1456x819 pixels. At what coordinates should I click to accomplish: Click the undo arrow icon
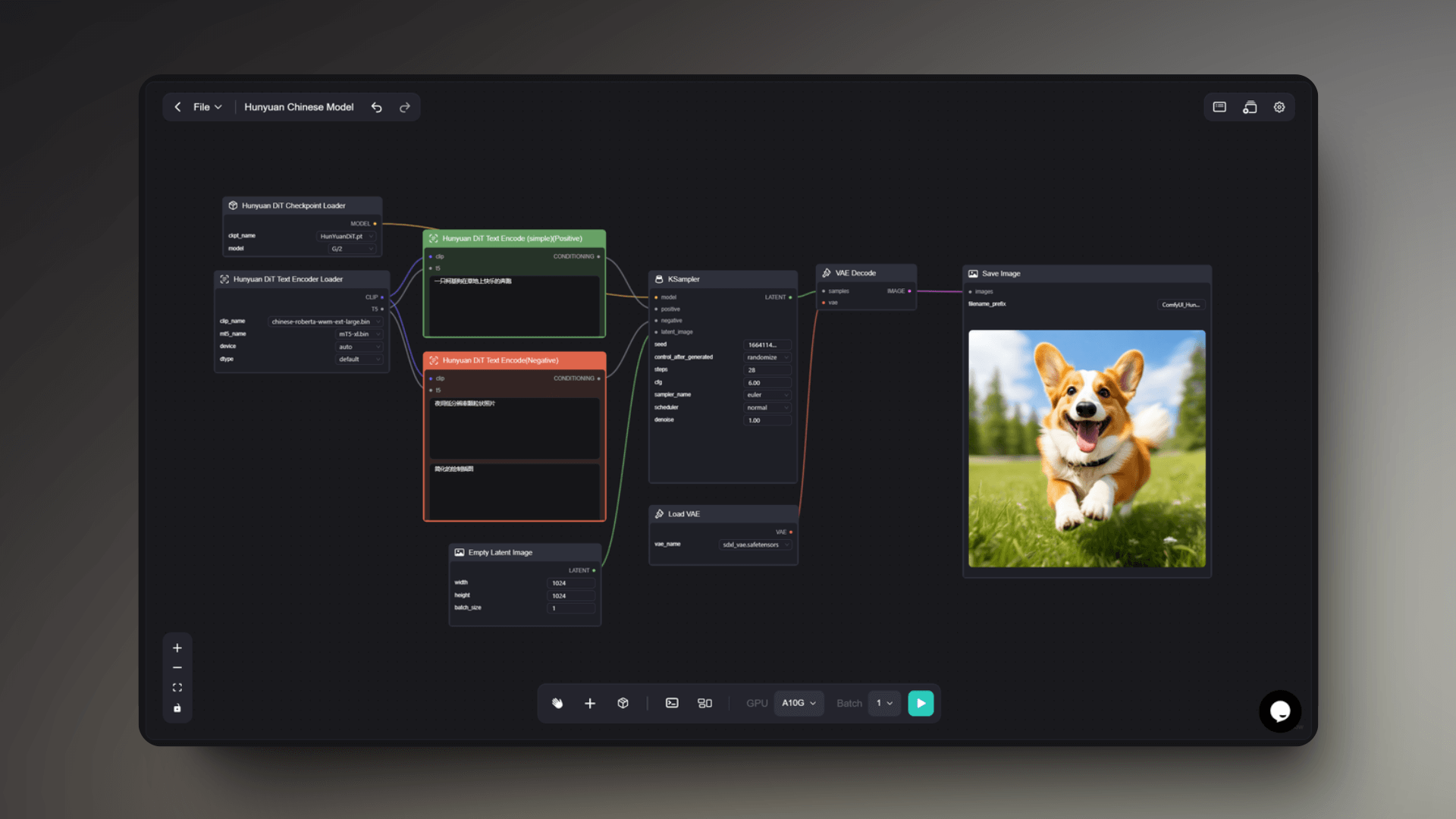pos(376,107)
